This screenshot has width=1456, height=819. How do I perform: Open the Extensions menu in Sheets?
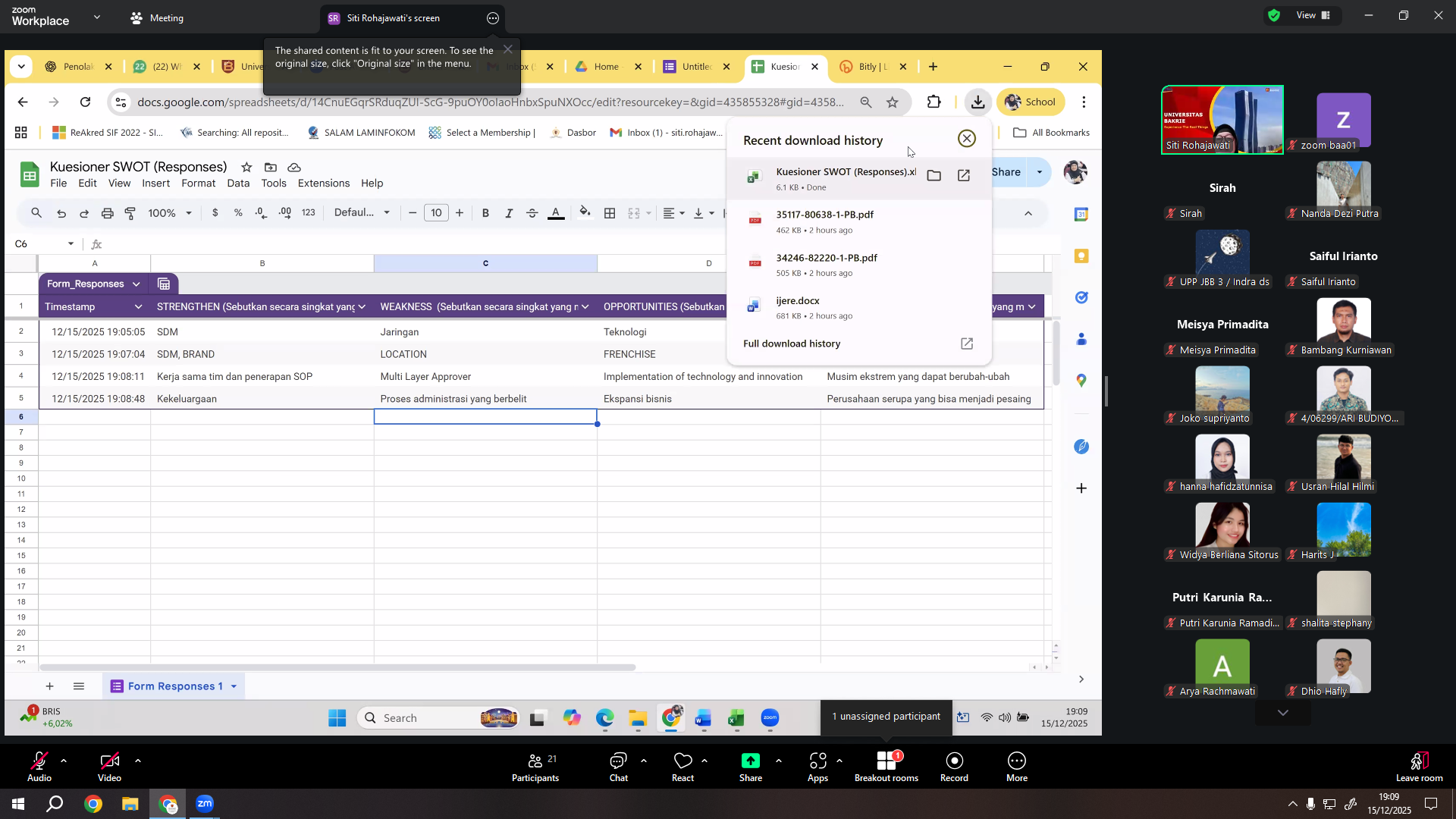324,184
